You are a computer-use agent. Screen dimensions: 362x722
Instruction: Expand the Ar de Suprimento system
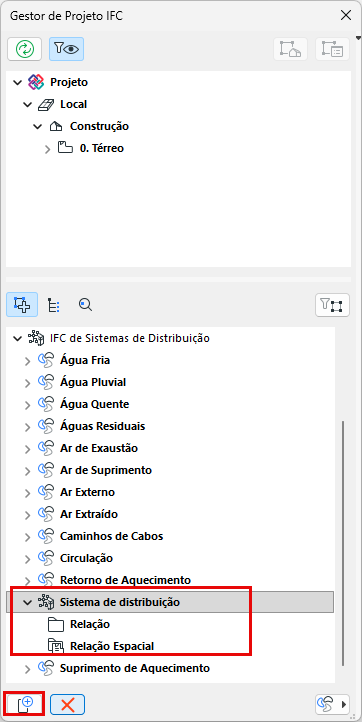[27, 471]
